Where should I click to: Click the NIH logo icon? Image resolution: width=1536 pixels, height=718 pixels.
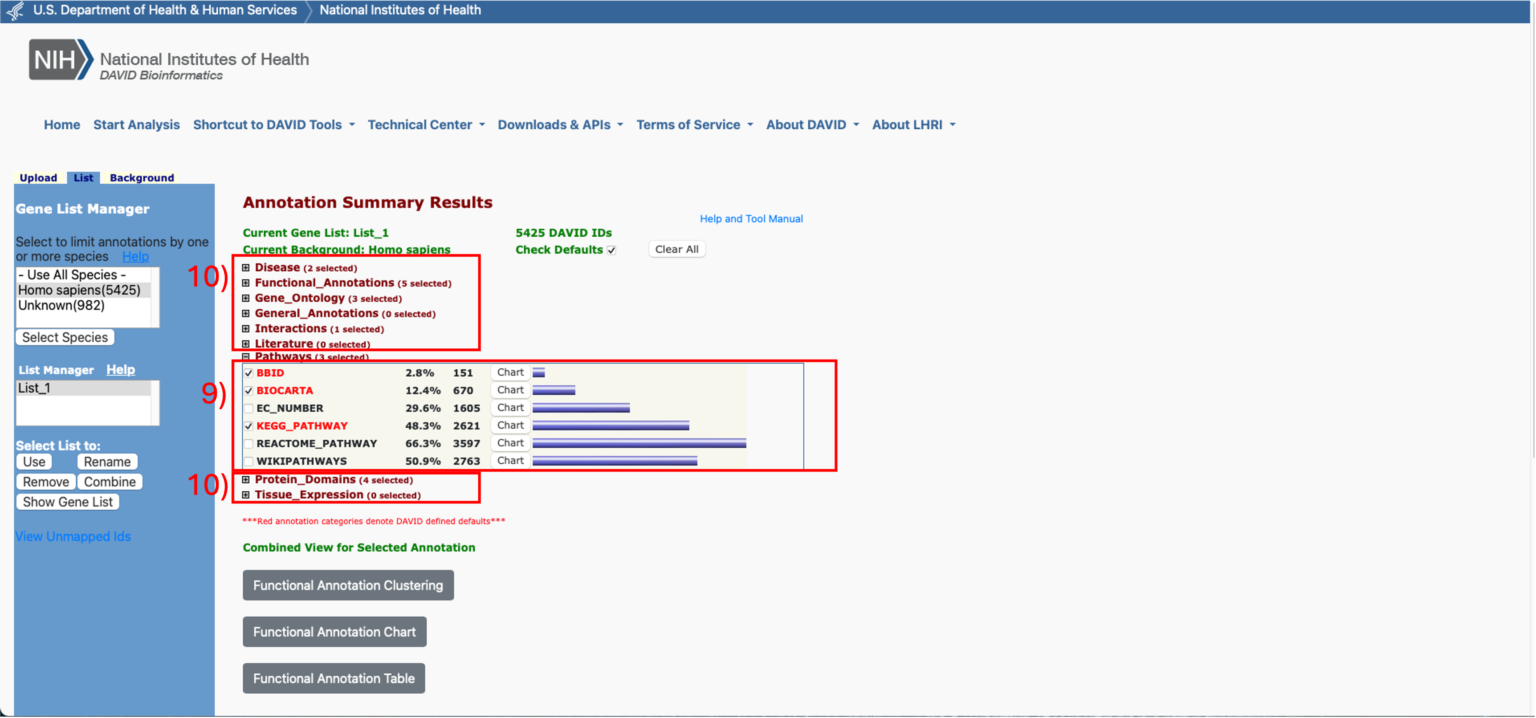pos(60,60)
